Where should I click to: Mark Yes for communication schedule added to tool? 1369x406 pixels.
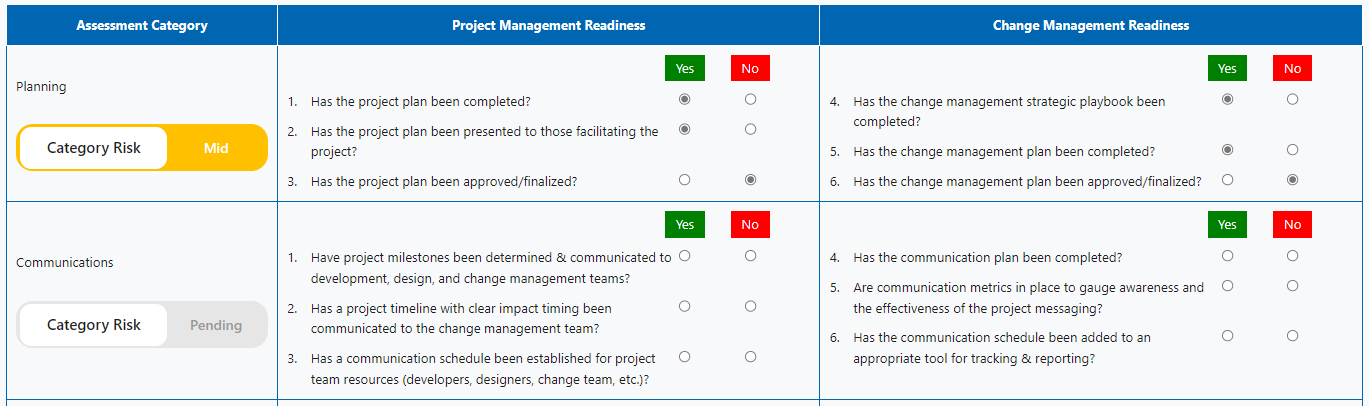[x=1227, y=336]
